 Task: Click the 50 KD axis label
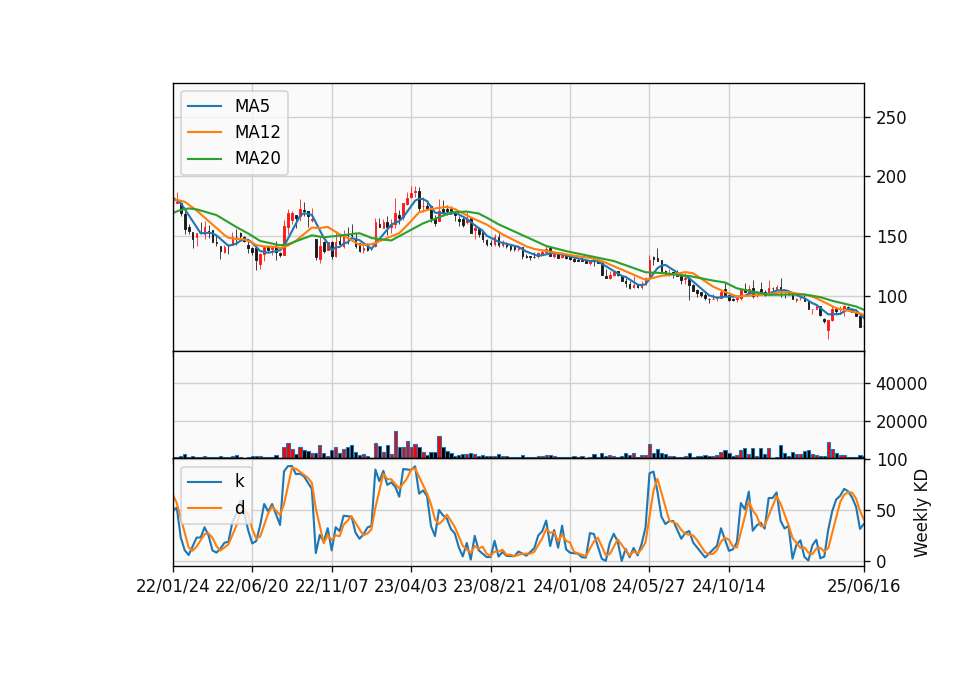point(886,511)
